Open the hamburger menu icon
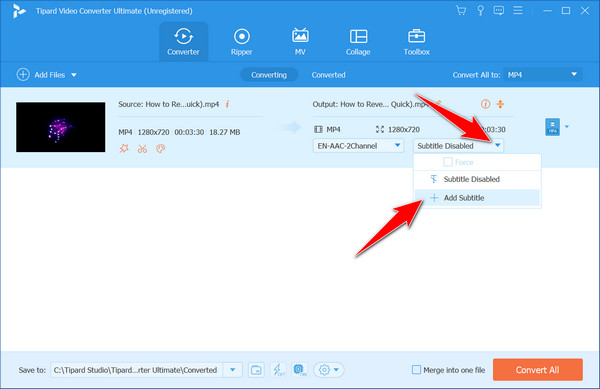 [518, 10]
